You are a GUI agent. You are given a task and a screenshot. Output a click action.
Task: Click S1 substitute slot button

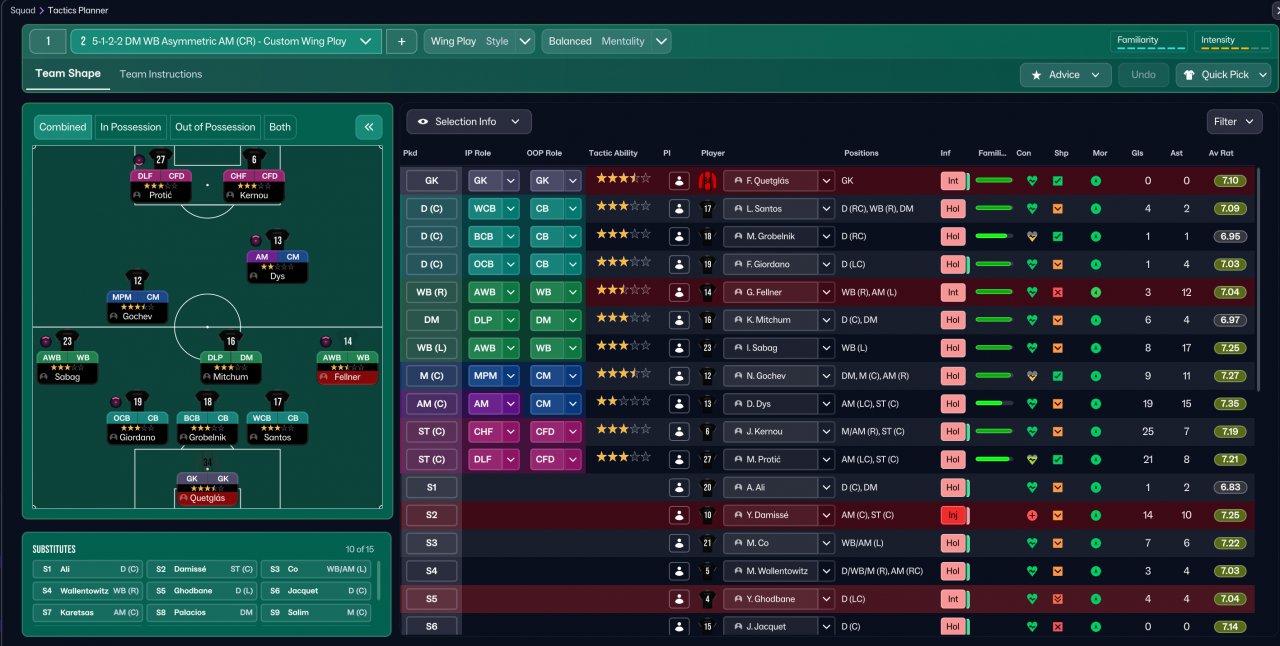431,487
